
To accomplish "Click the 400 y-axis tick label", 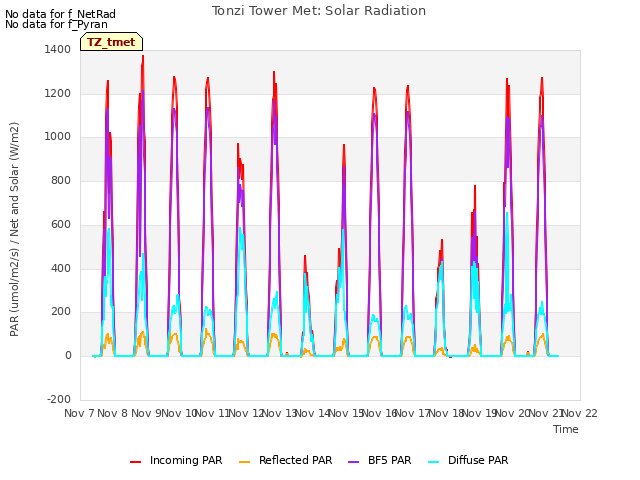I will point(61,269).
